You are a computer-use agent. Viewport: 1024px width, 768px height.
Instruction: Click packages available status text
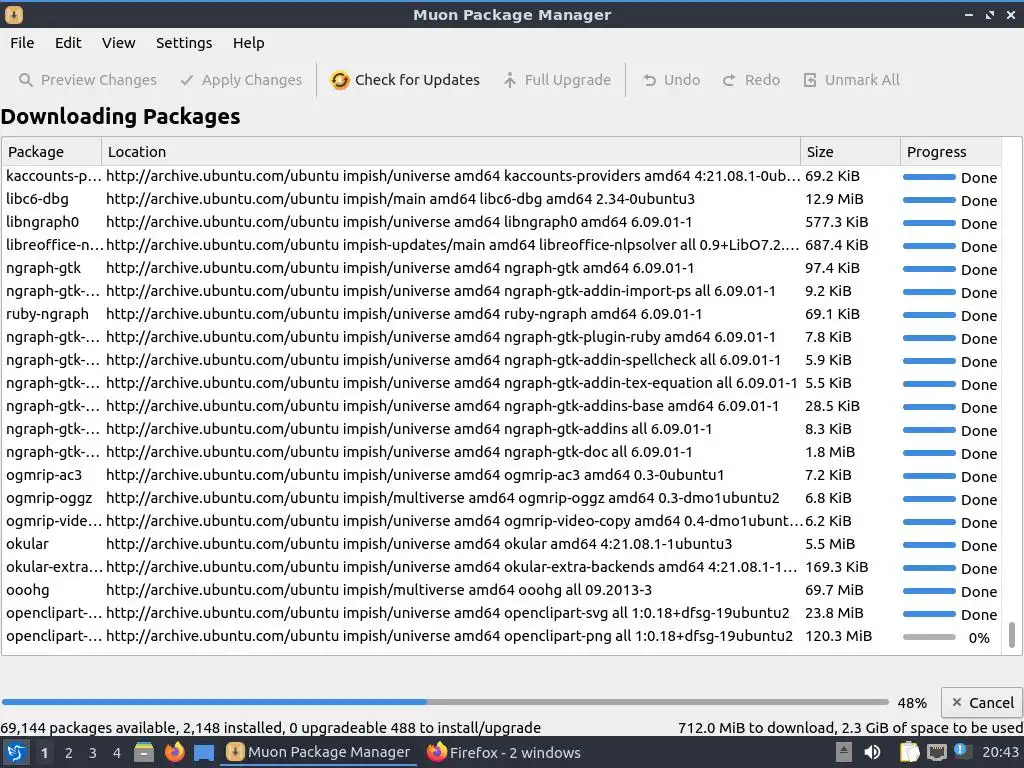coord(270,728)
